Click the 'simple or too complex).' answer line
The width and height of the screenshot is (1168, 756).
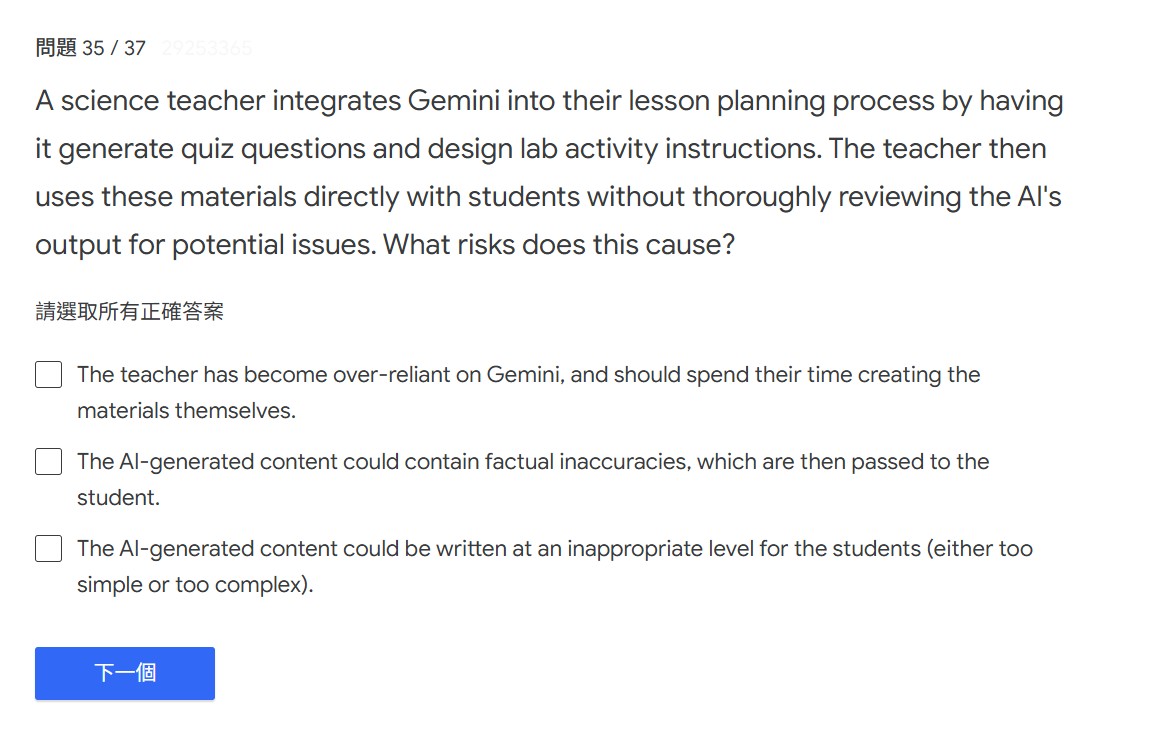[x=195, y=585]
